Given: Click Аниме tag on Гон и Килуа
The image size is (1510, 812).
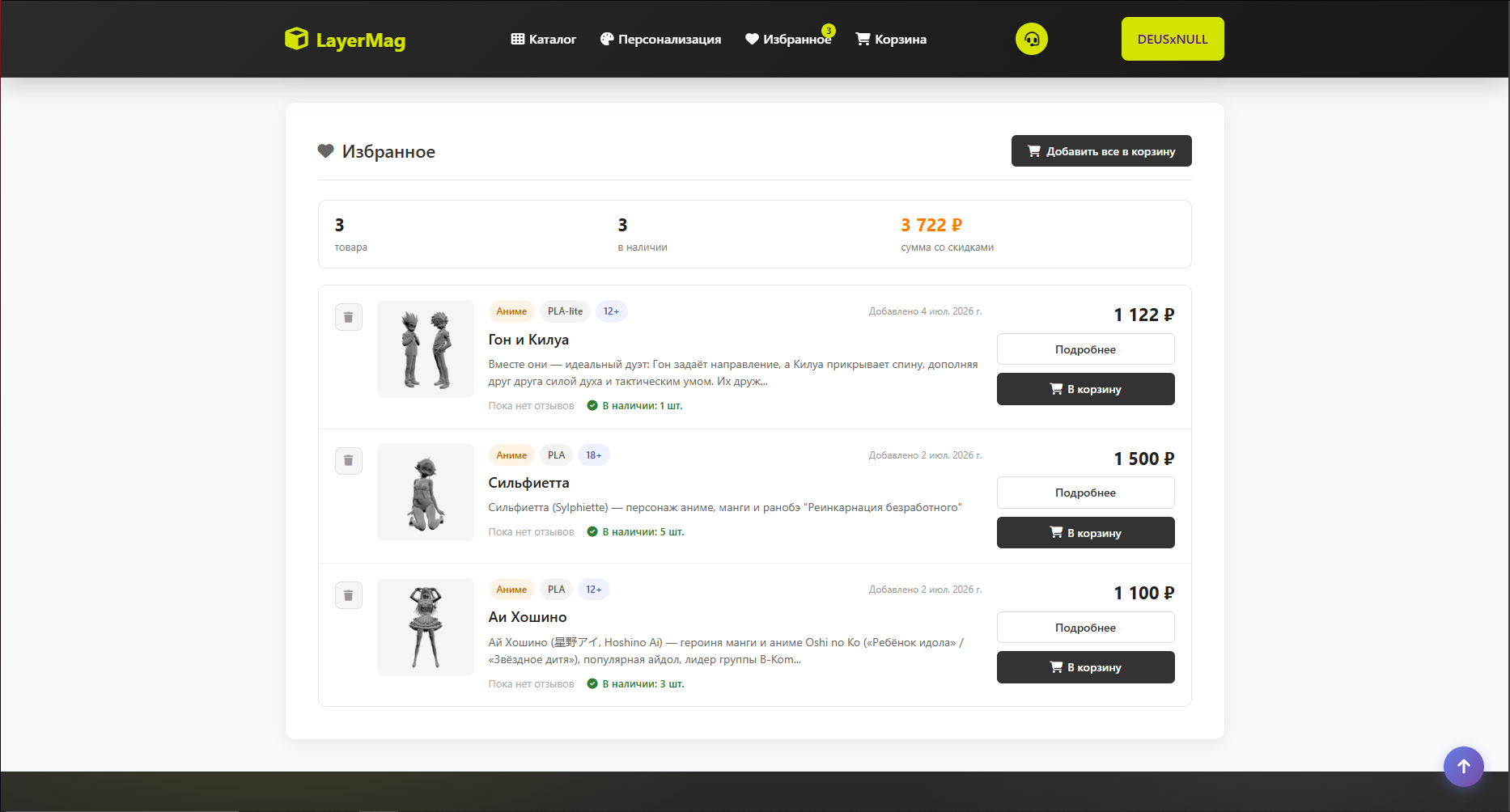Looking at the screenshot, I should [511, 311].
